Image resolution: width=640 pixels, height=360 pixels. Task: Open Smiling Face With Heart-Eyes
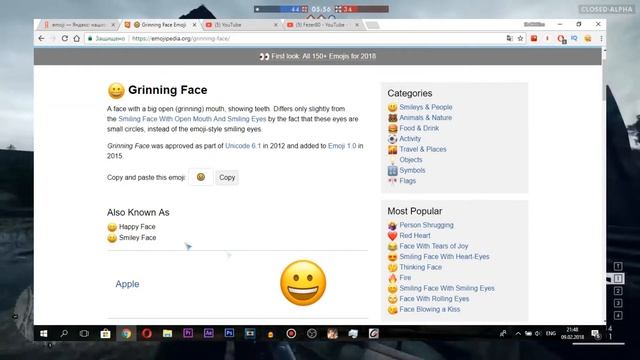point(444,257)
